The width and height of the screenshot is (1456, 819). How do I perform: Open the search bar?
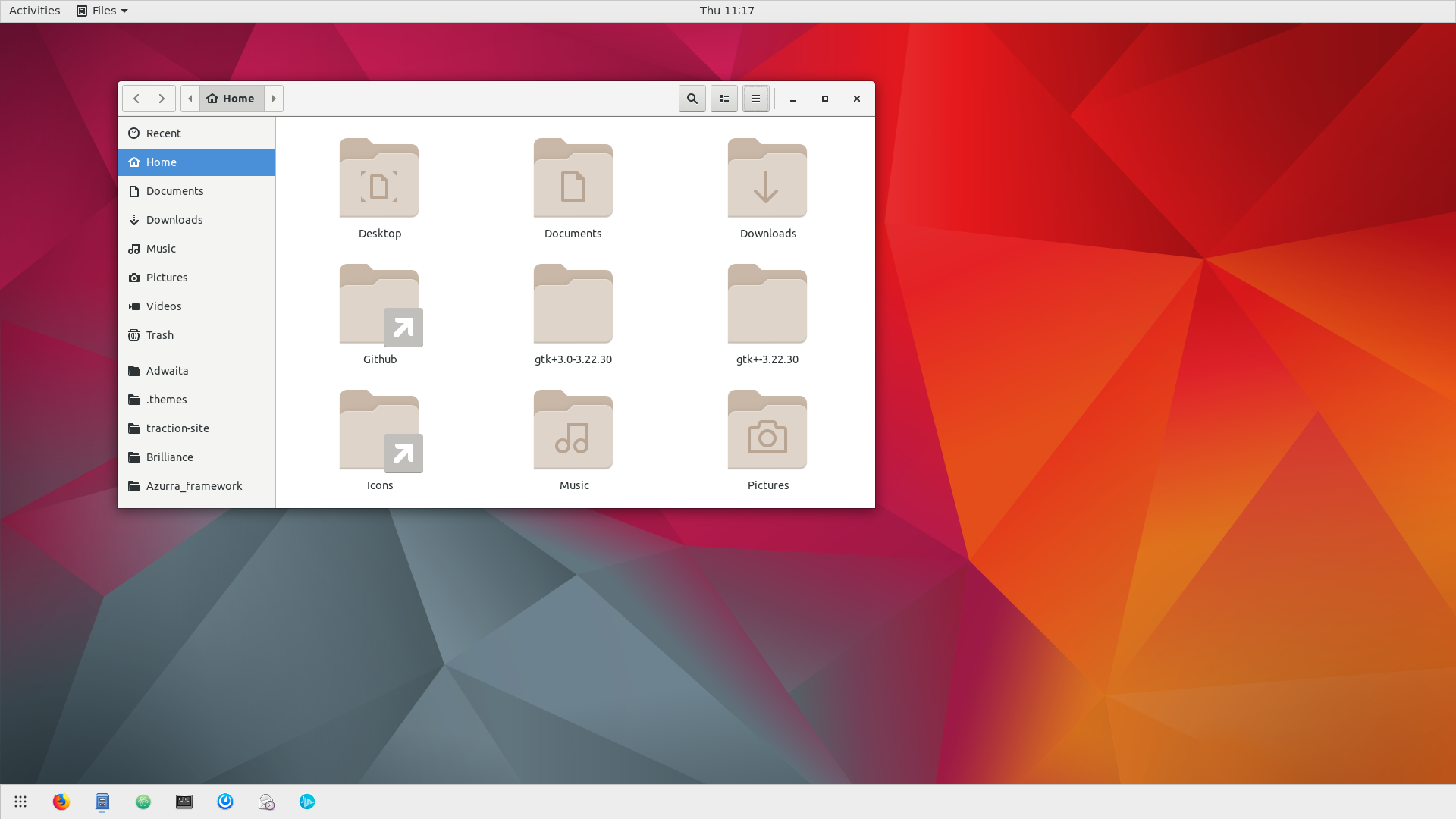pos(692,98)
